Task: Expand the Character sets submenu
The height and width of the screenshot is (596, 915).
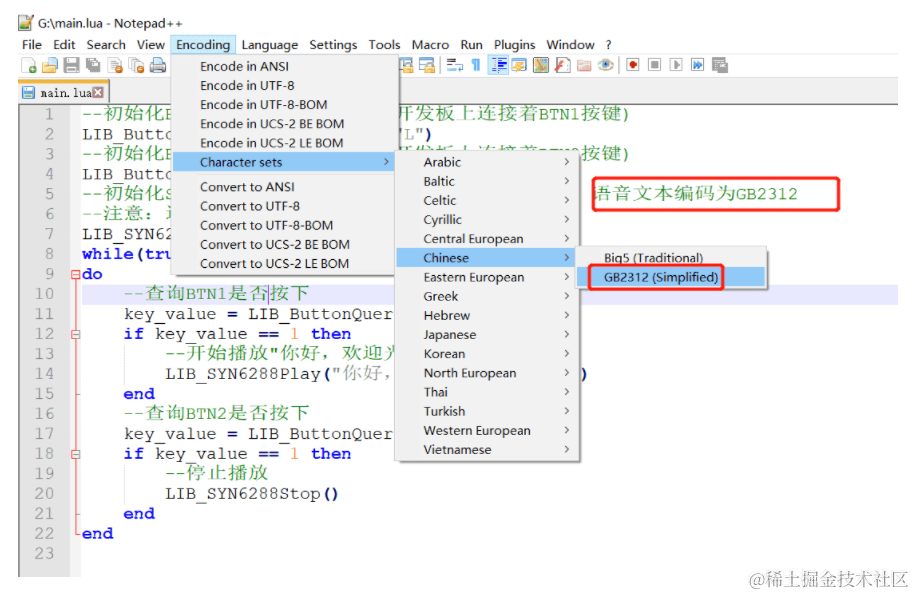Action: click(x=284, y=162)
